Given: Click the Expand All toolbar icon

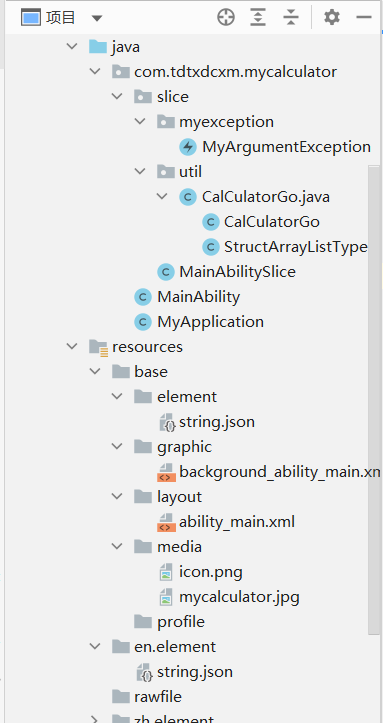Looking at the screenshot, I should pos(259,18).
